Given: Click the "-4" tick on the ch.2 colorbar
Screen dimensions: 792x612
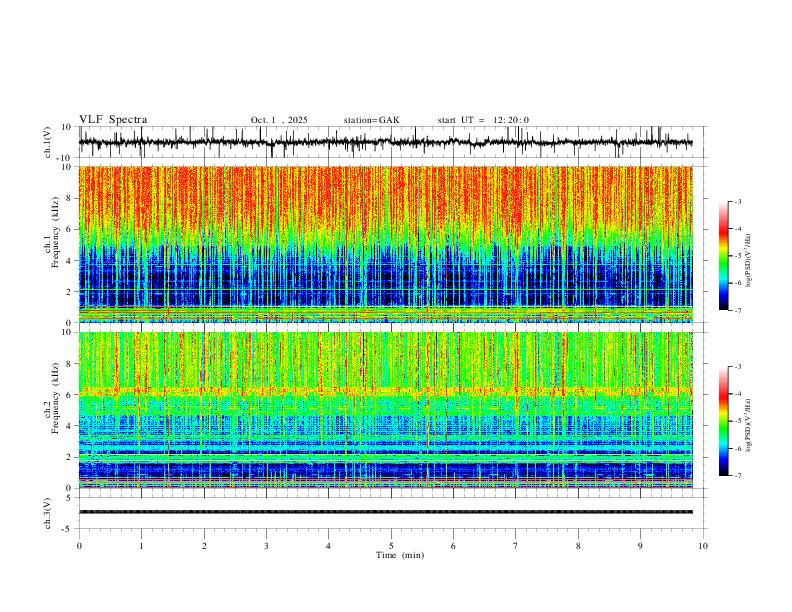Looking at the screenshot, I should [x=738, y=394].
